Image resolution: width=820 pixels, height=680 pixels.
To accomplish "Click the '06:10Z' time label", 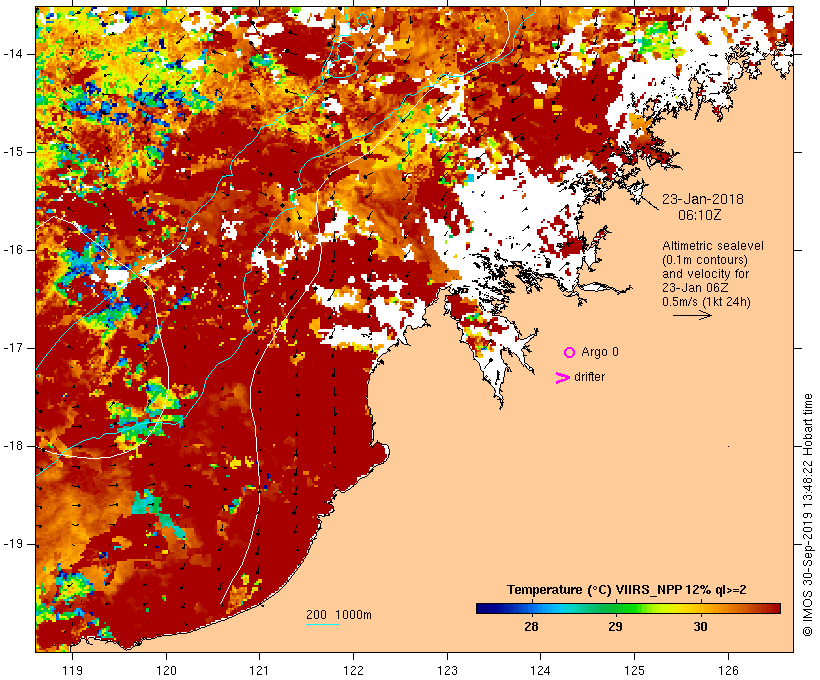I will tap(700, 215).
